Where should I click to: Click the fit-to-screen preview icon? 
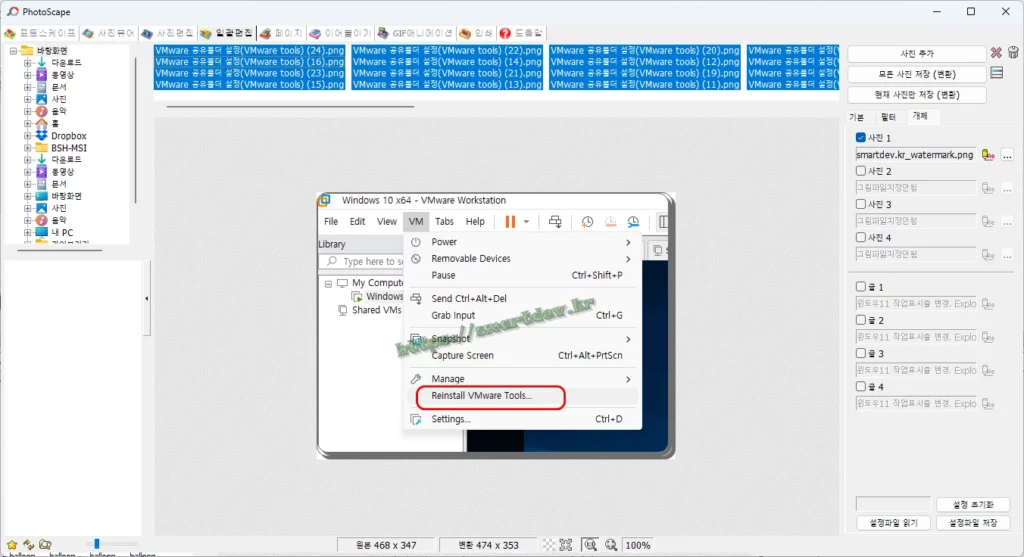point(566,545)
